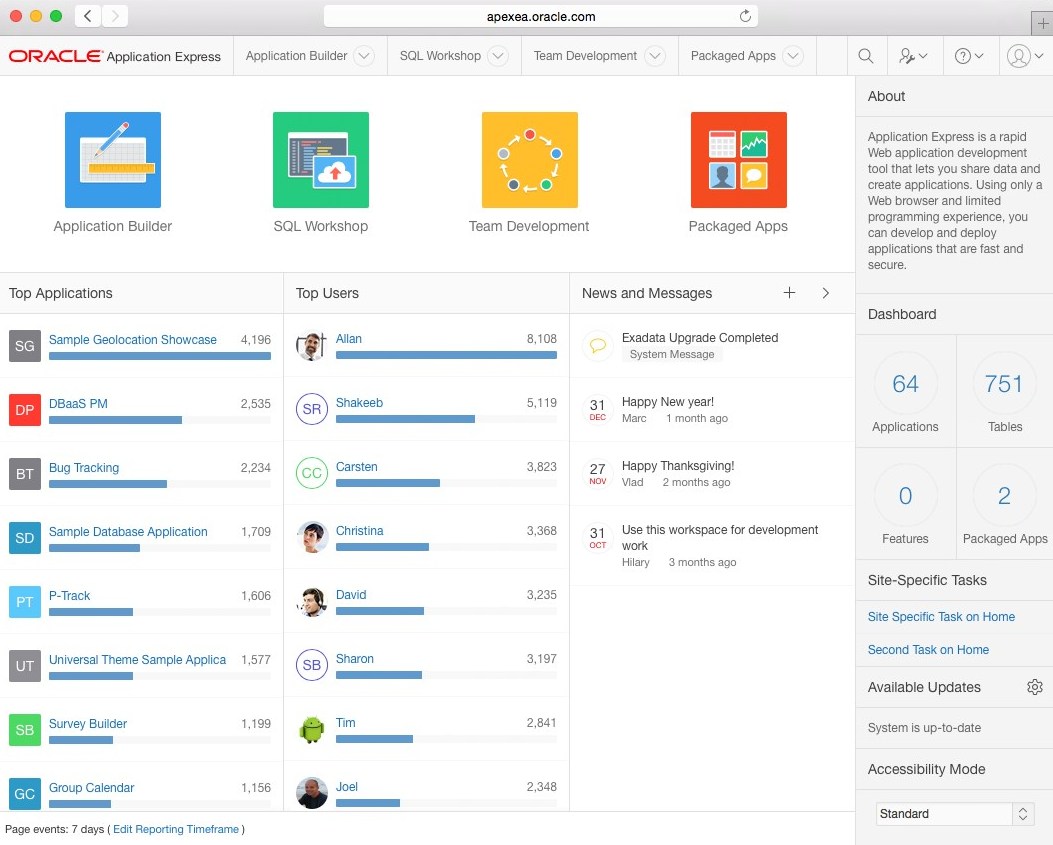
Task: Expand News and Messages with chevron arrow
Action: (825, 293)
